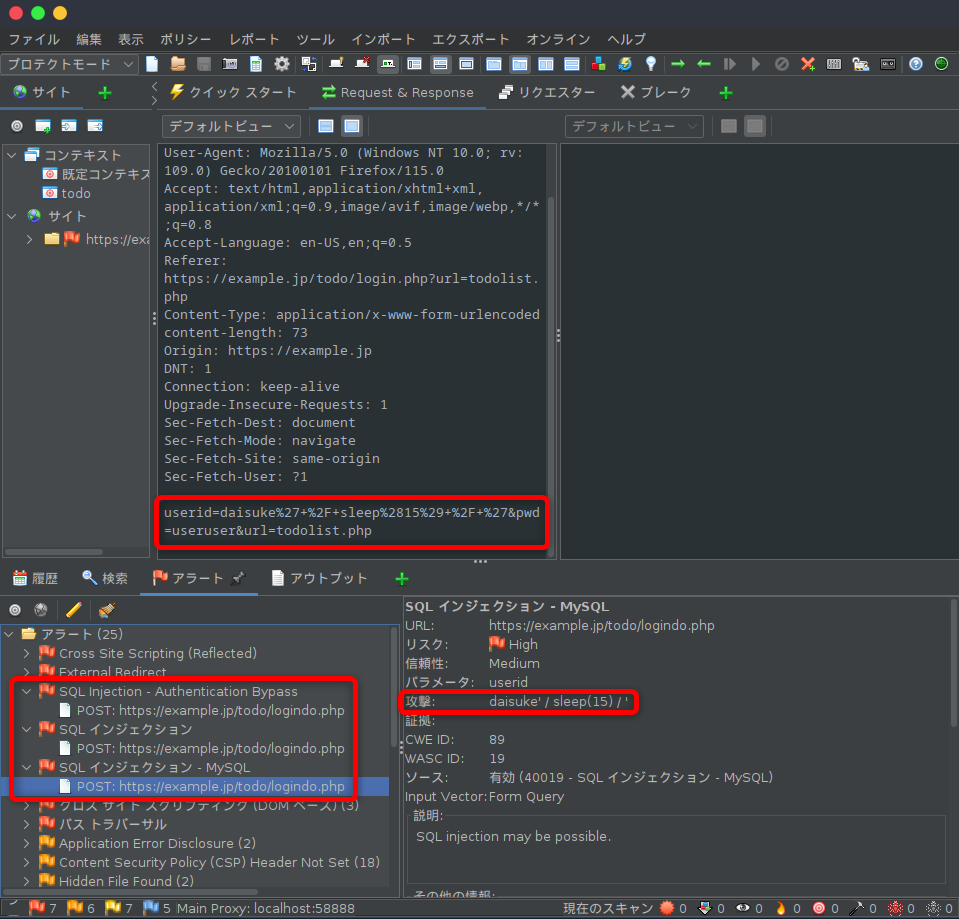The width and height of the screenshot is (959, 919).
Task: Open the プロテクトモード mode dropdown
Action: pyautogui.click(x=68, y=64)
